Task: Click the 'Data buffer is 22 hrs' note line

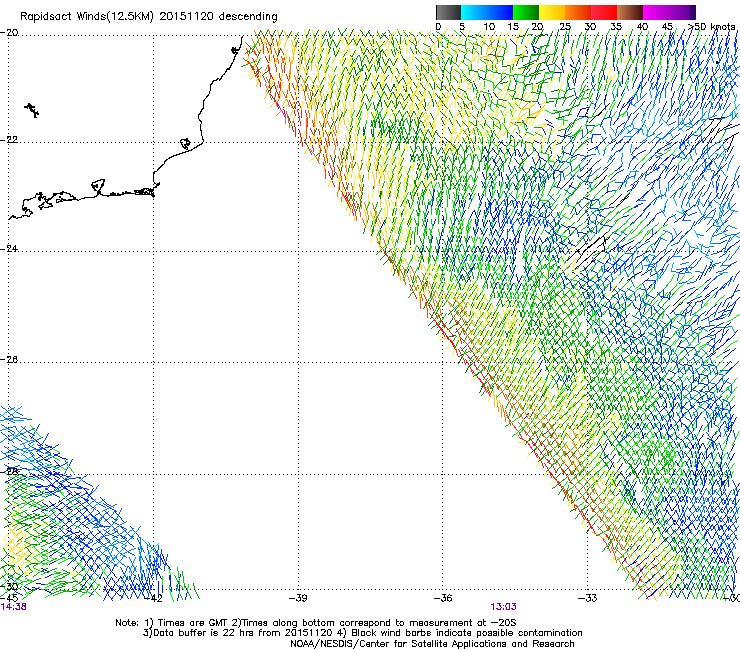Action: pyautogui.click(x=362, y=633)
